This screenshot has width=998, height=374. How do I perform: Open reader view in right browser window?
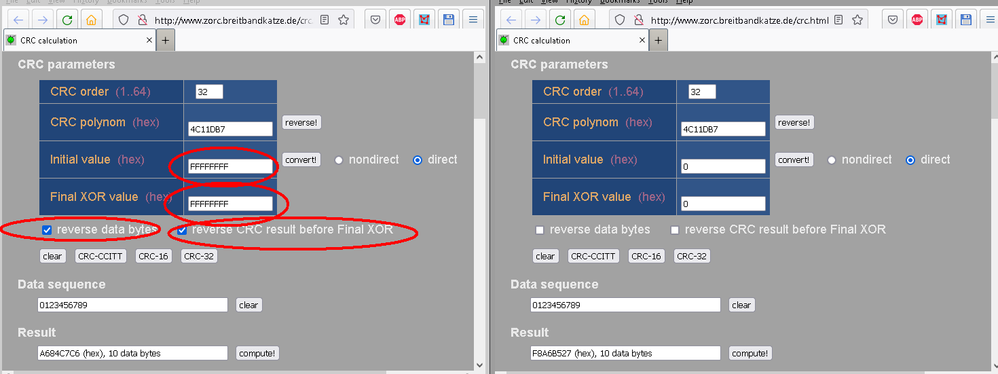(x=839, y=20)
